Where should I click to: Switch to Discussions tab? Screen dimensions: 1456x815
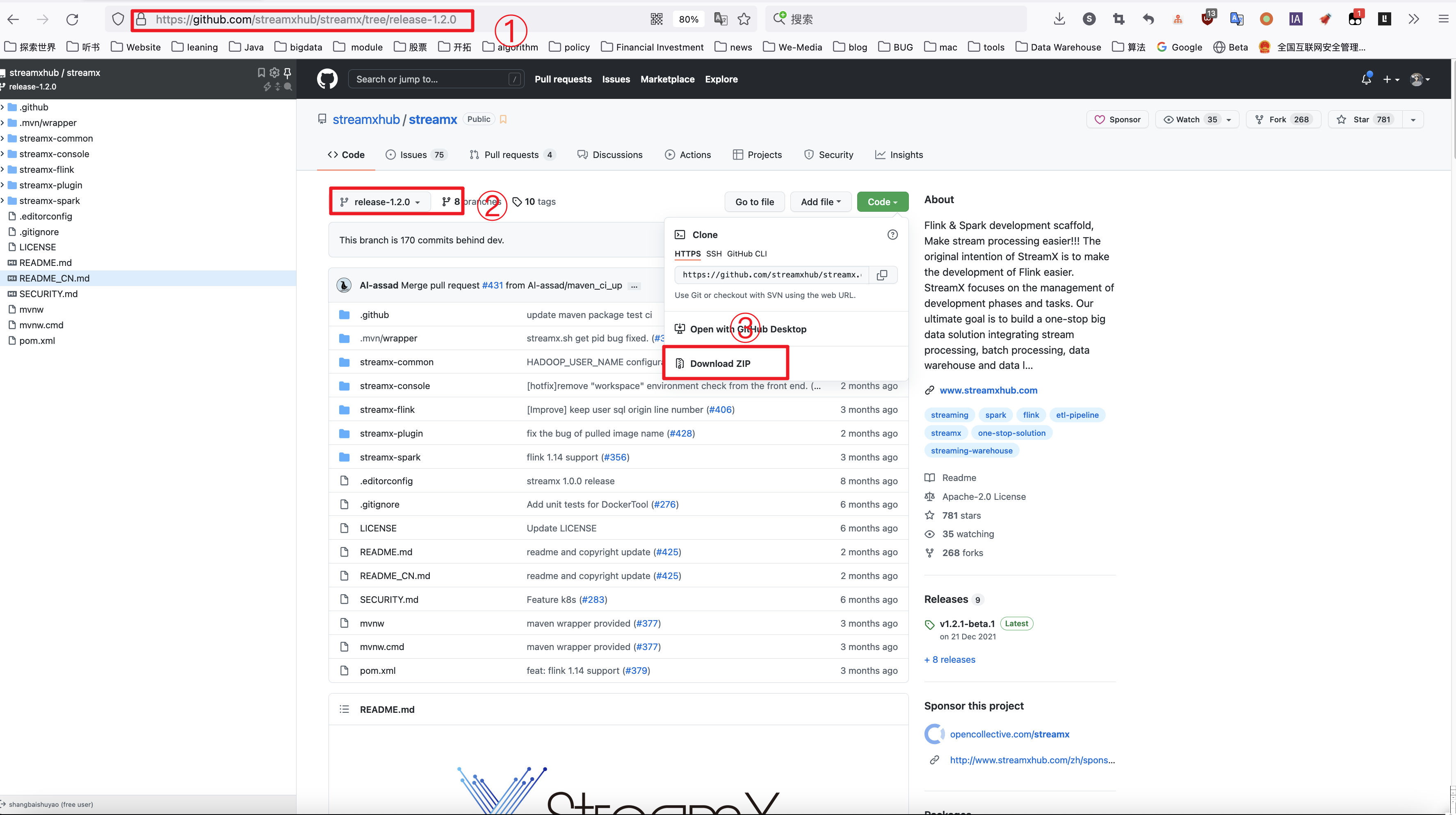point(610,155)
